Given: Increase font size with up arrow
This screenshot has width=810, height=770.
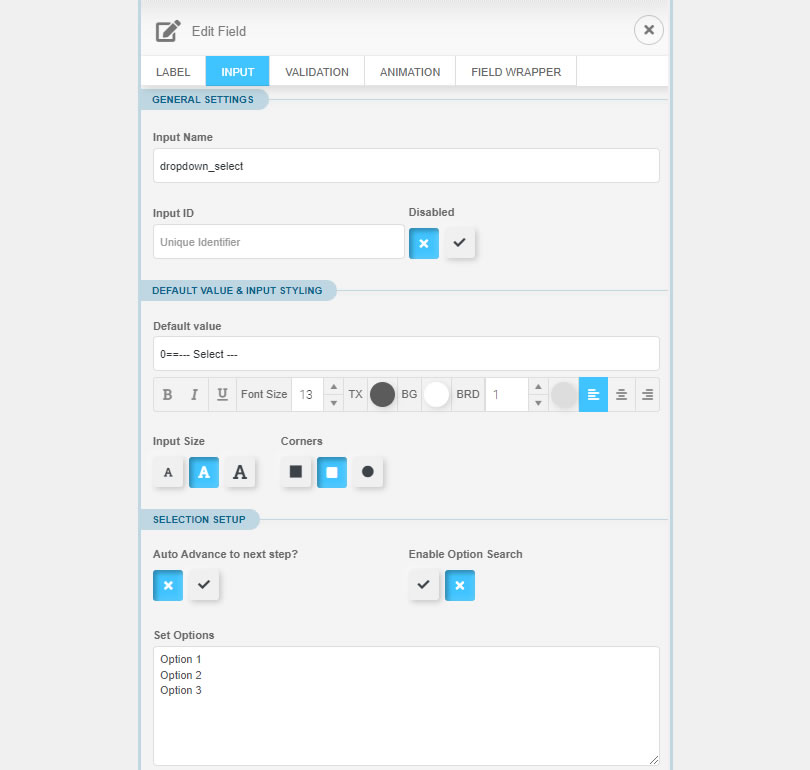Looking at the screenshot, I should coord(334,387).
